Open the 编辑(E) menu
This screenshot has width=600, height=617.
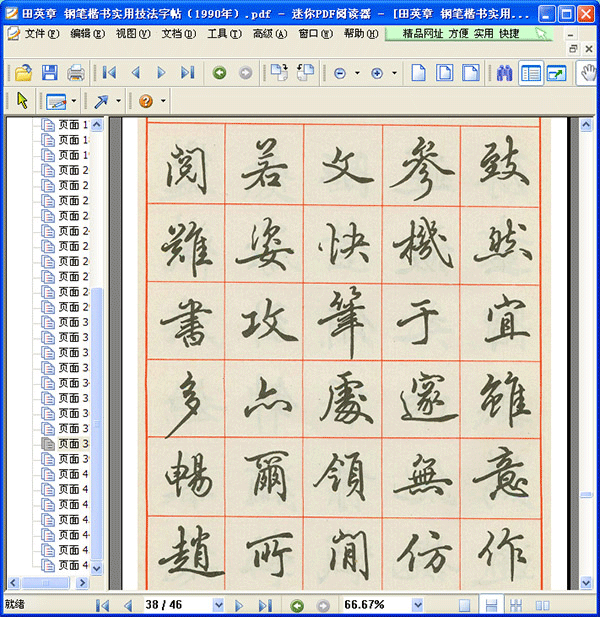click(87, 34)
